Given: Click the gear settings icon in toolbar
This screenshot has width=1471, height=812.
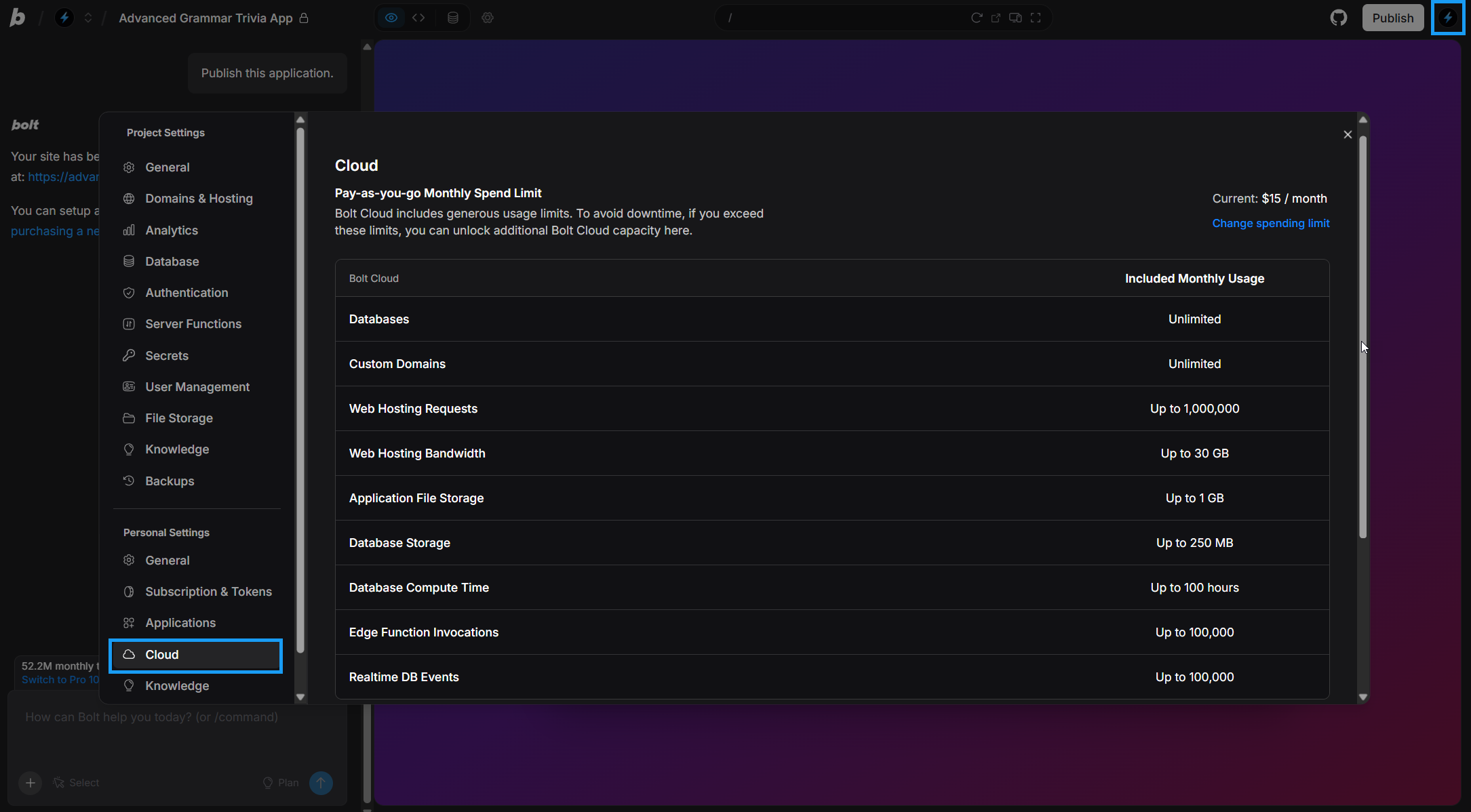Looking at the screenshot, I should pyautogui.click(x=488, y=18).
